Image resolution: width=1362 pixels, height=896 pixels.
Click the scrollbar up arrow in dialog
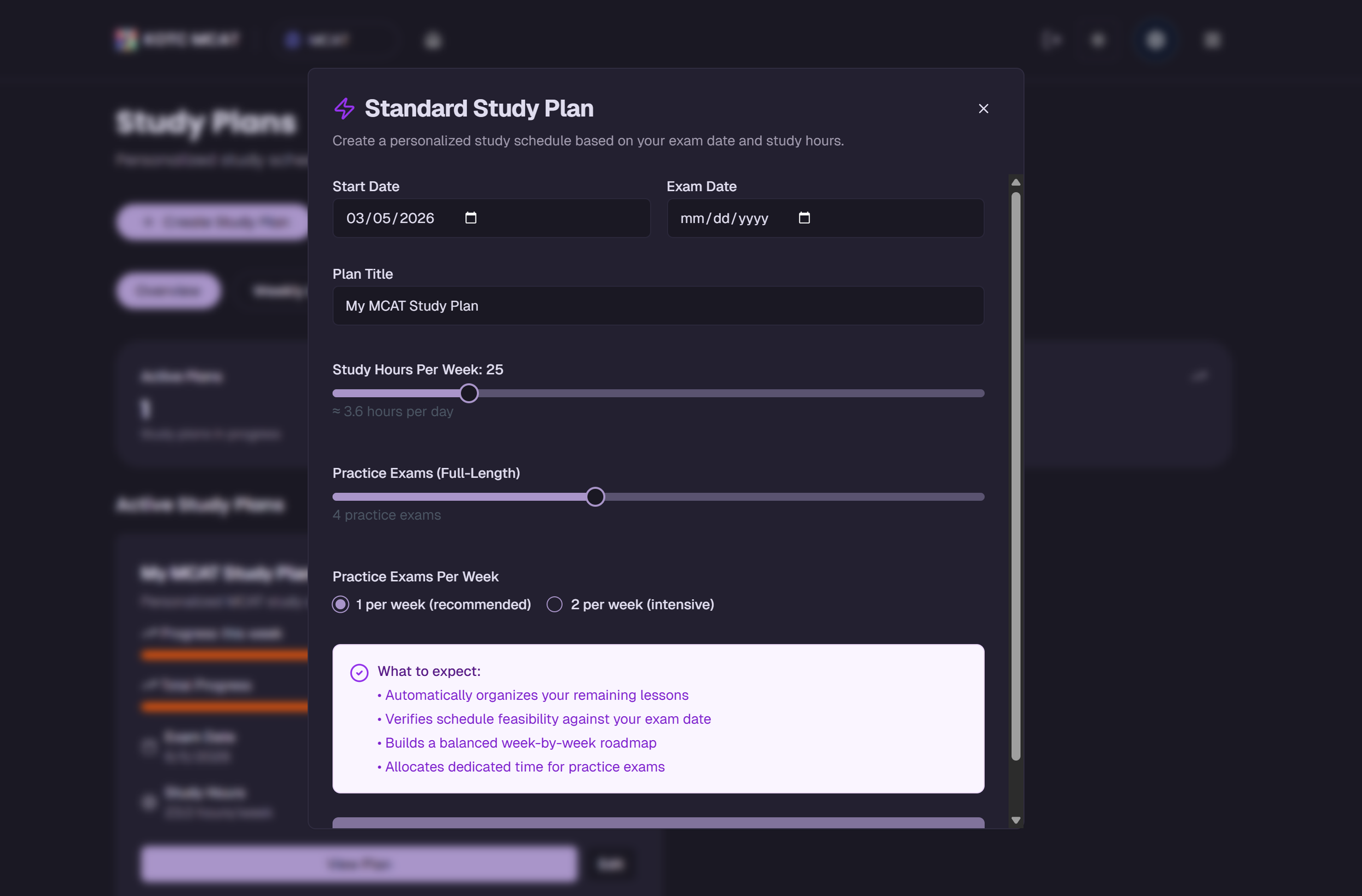pyautogui.click(x=1016, y=182)
